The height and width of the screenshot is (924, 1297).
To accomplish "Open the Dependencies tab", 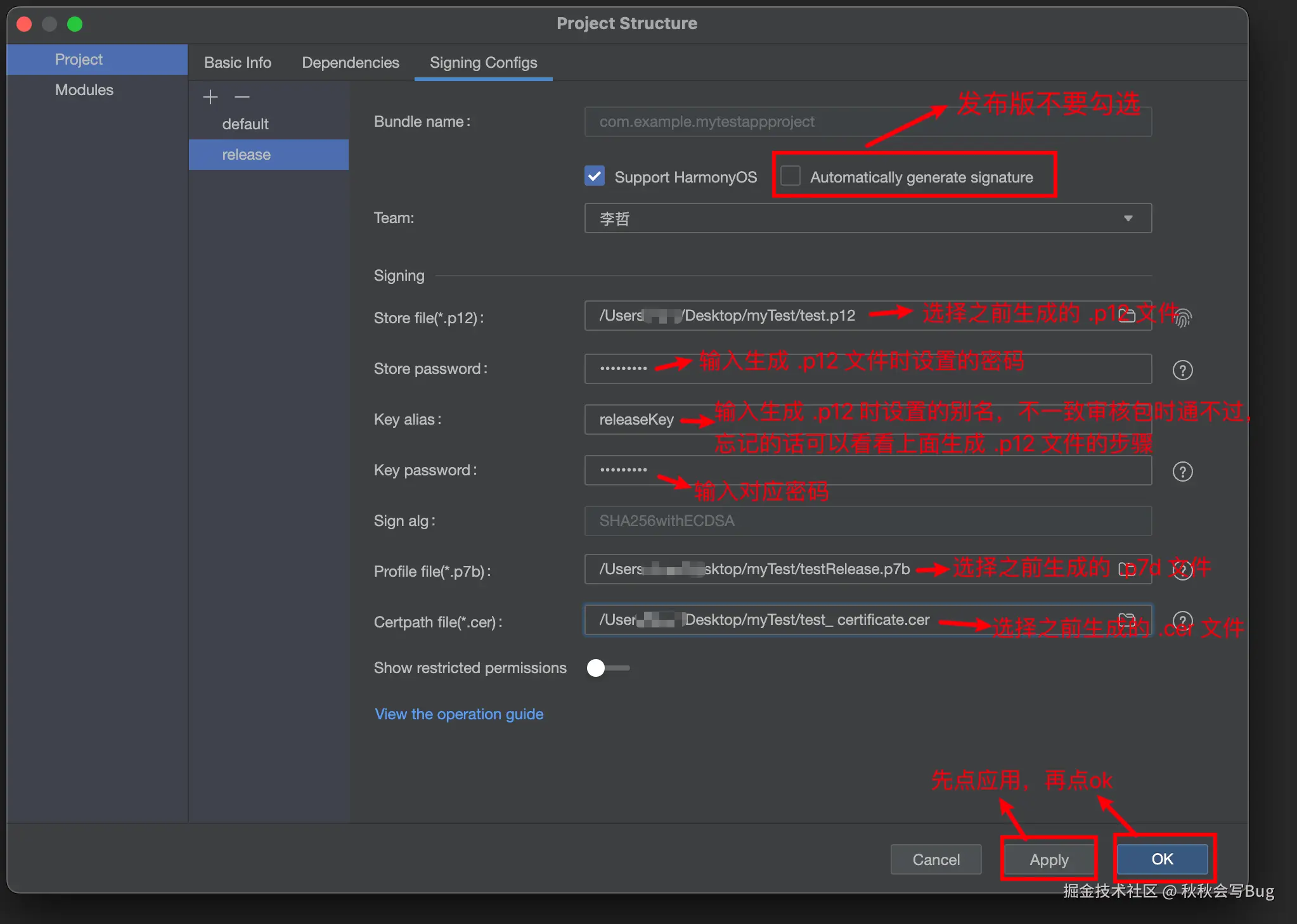I will pos(350,63).
